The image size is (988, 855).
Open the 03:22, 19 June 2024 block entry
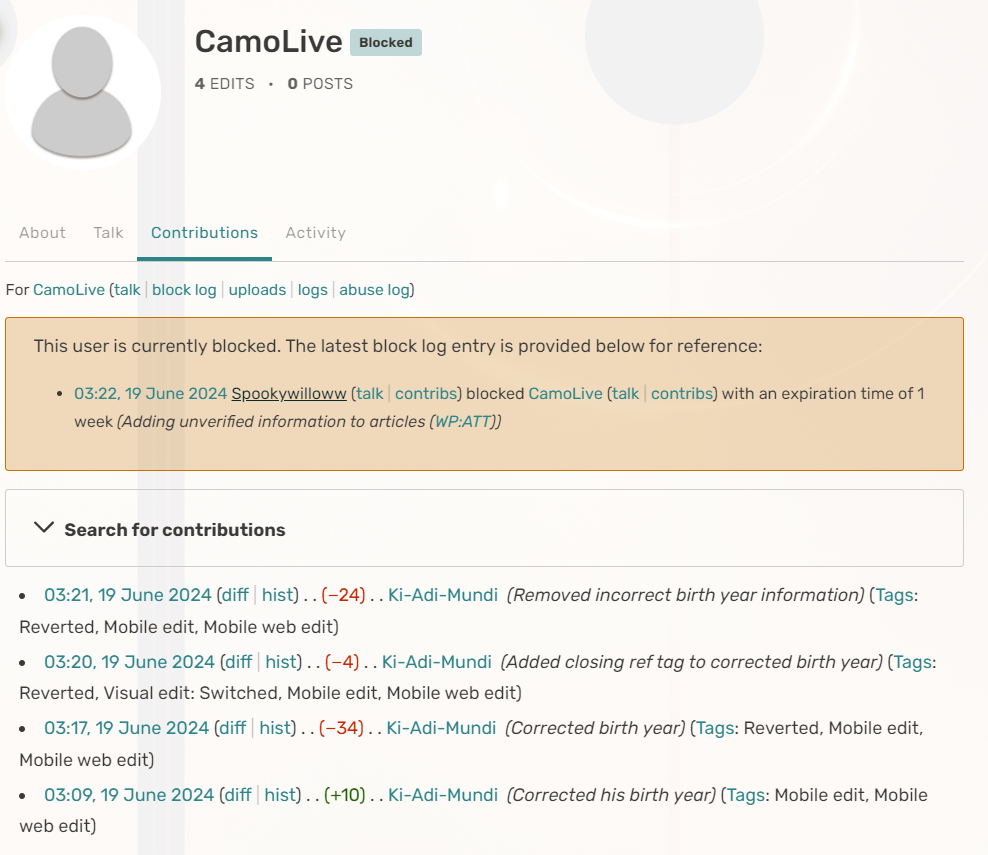point(150,394)
